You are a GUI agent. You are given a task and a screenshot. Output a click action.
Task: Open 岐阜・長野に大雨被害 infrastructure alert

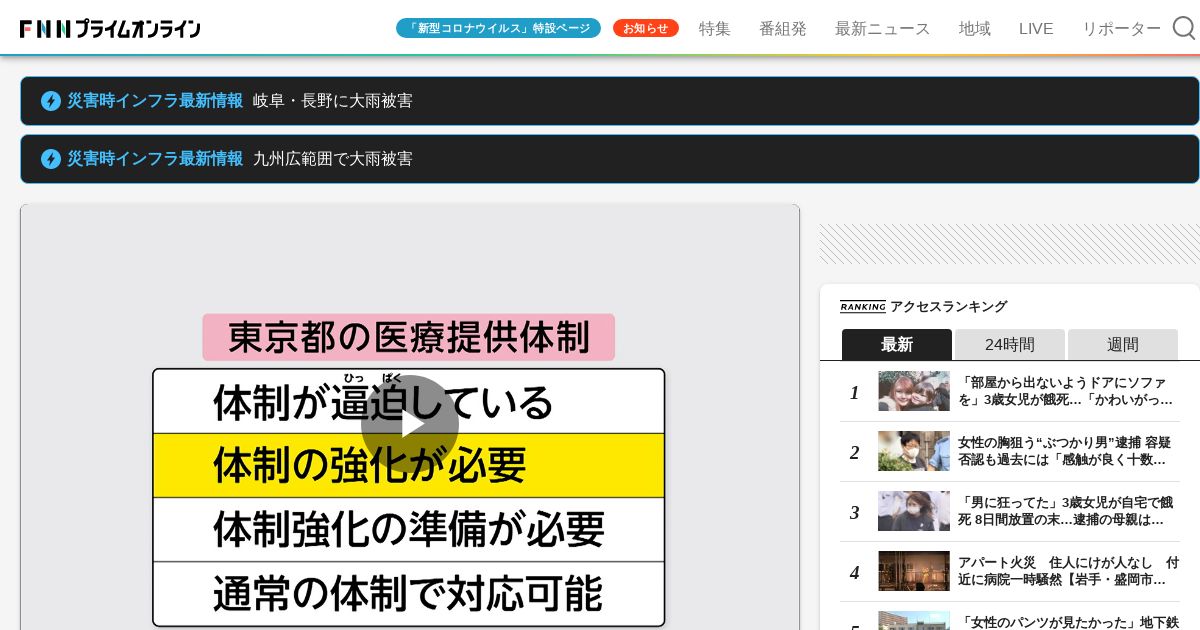[x=610, y=101]
